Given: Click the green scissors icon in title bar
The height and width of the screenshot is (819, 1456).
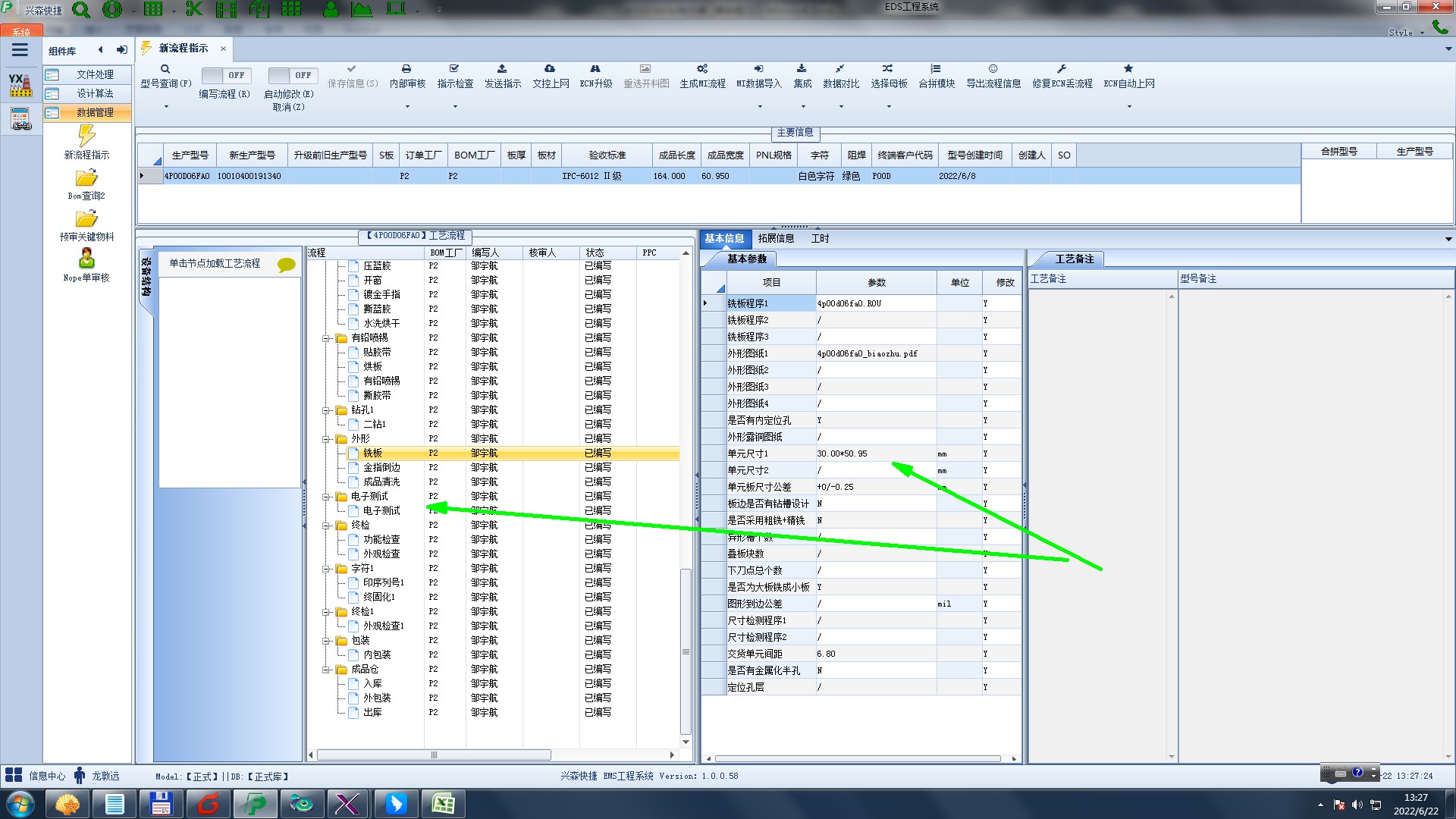Looking at the screenshot, I should (194, 10).
